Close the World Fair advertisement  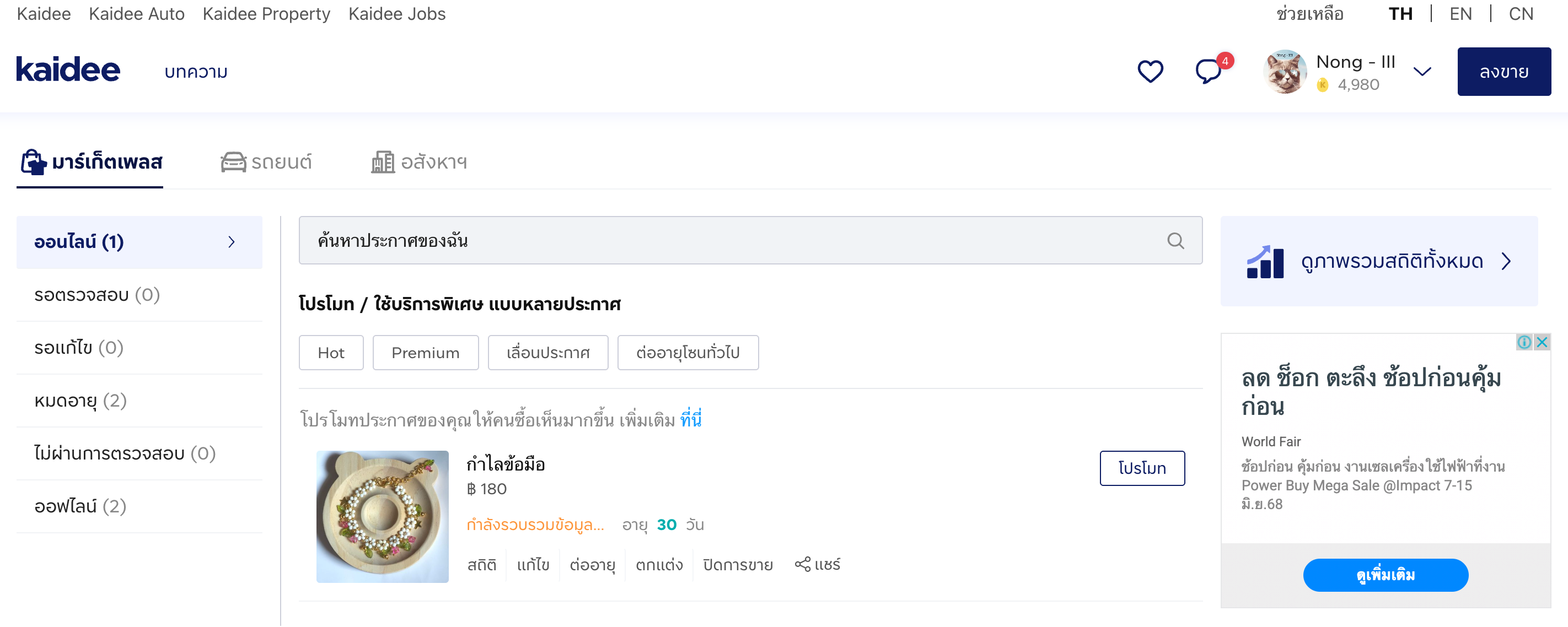[x=1542, y=342]
